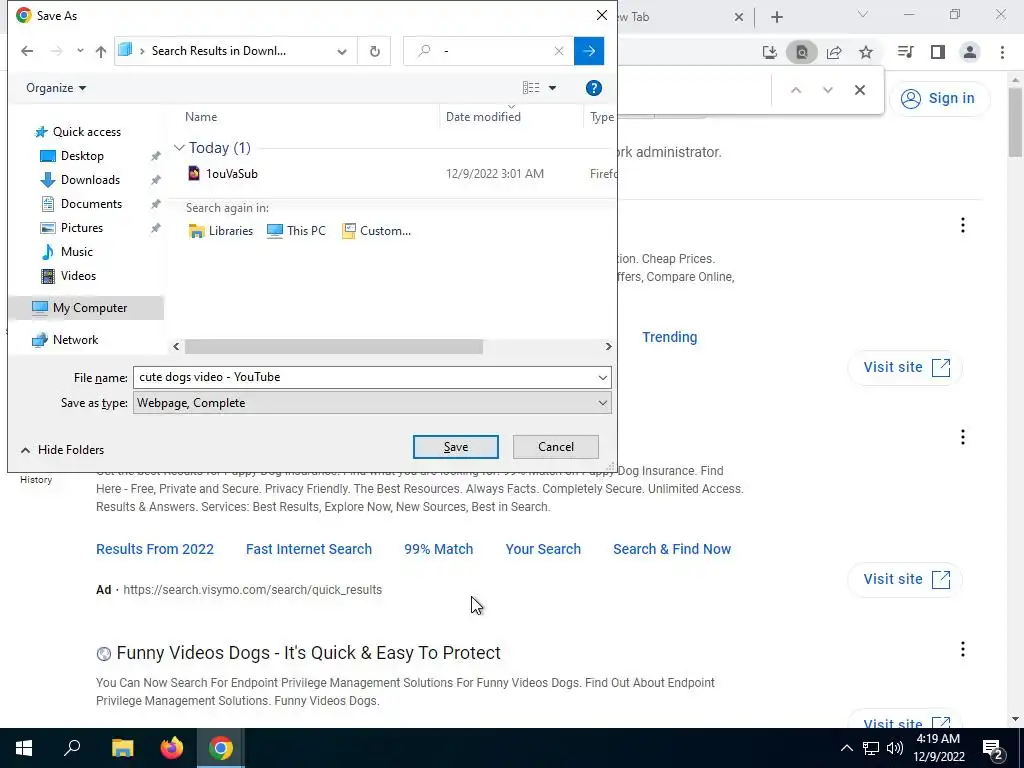Sort by Name column

(201, 117)
